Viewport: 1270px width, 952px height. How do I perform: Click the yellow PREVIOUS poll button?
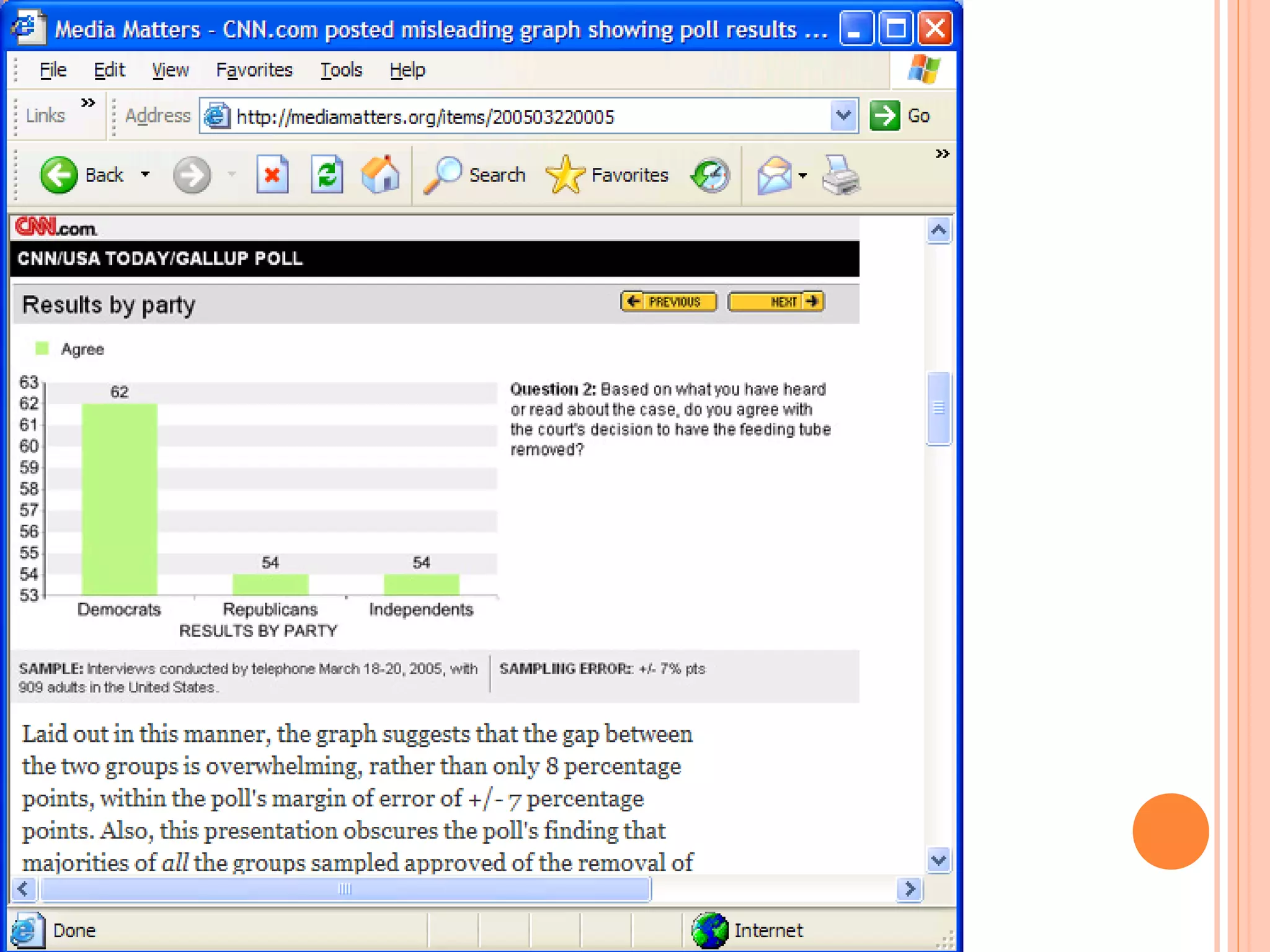(x=668, y=302)
